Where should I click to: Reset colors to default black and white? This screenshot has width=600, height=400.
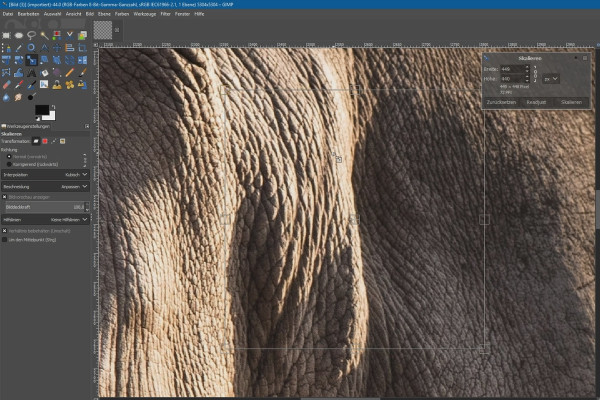pos(38,118)
